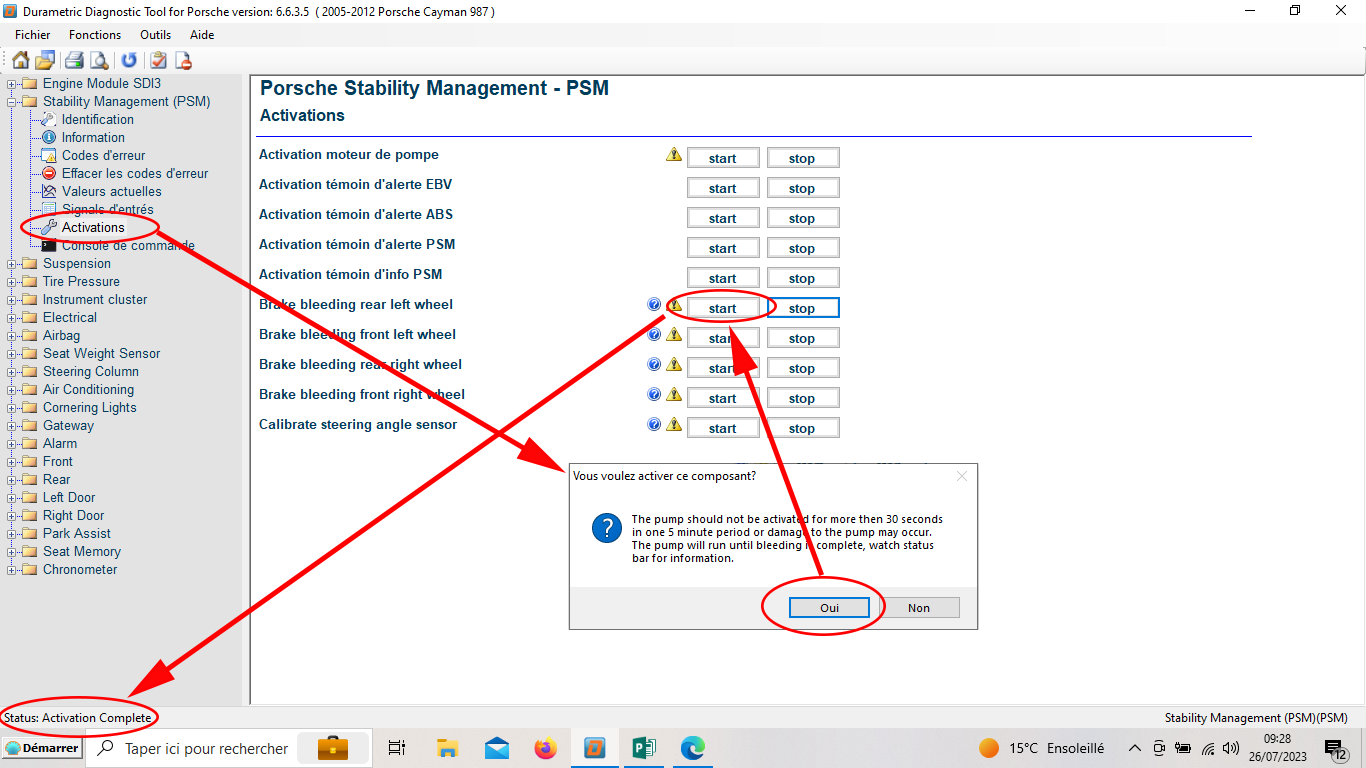1366x768 pixels.
Task: Click the graph icon beside Valeurs actuelles
Action: (48, 191)
